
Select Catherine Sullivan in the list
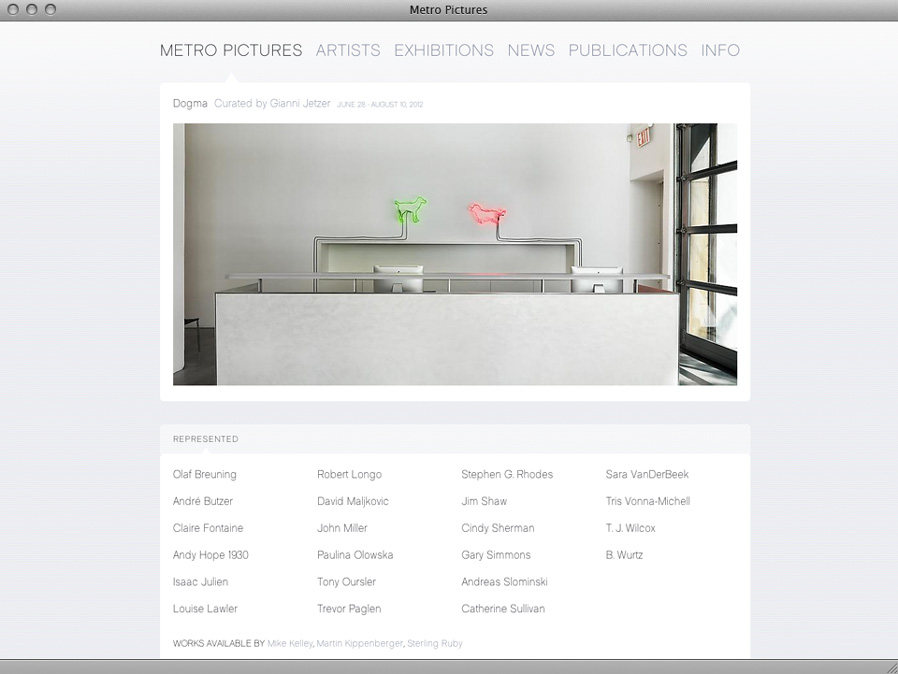coord(503,609)
